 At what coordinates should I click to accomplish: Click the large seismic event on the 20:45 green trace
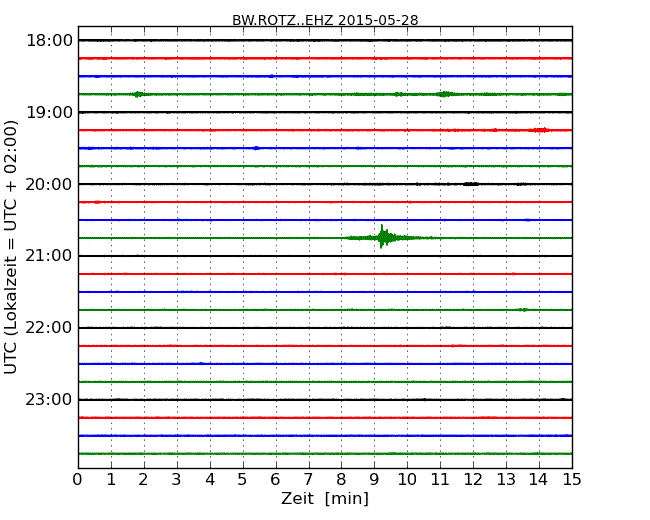tap(384, 237)
